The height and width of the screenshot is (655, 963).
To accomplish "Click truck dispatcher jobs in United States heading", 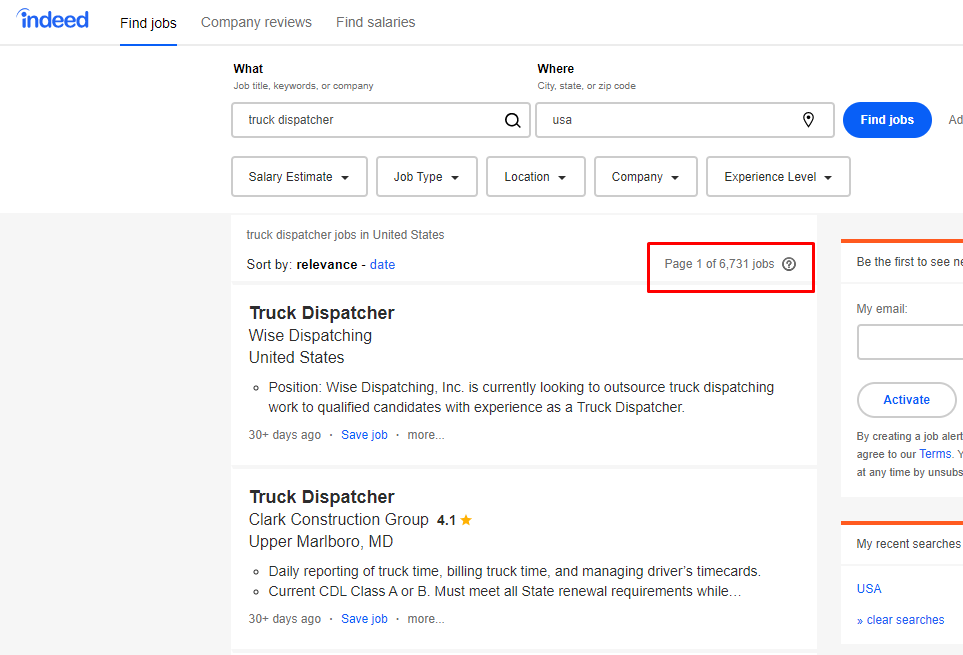I will click(x=345, y=234).
